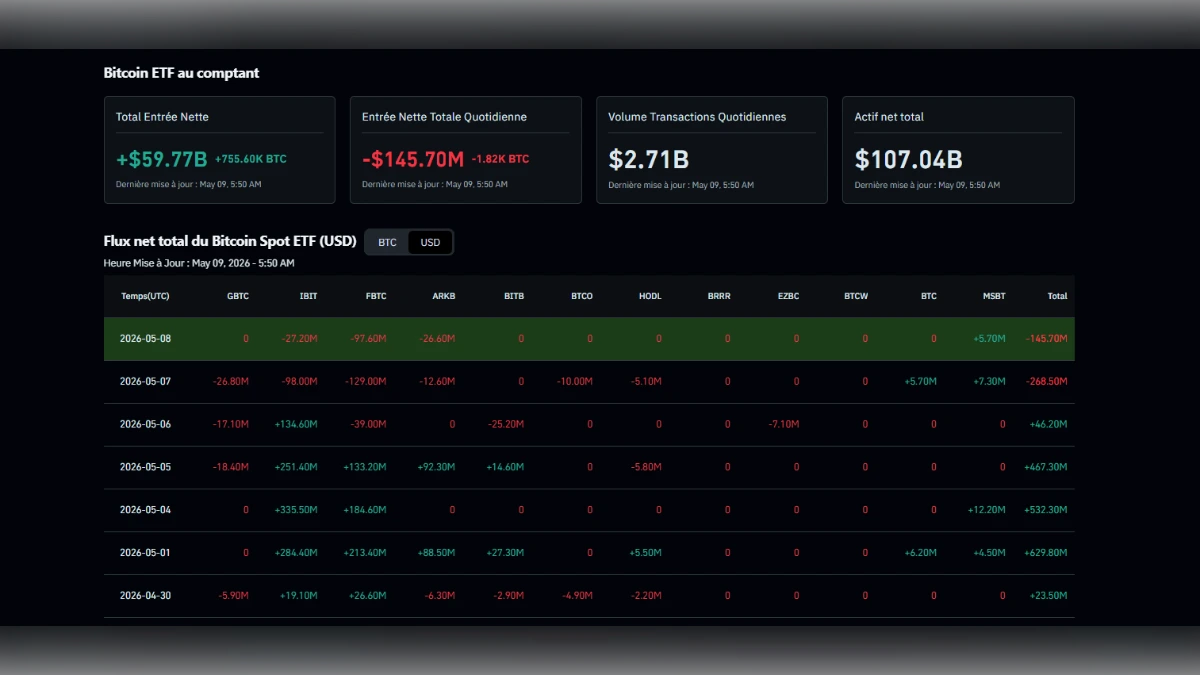
Task: Click the FBTC column header
Action: (x=376, y=296)
